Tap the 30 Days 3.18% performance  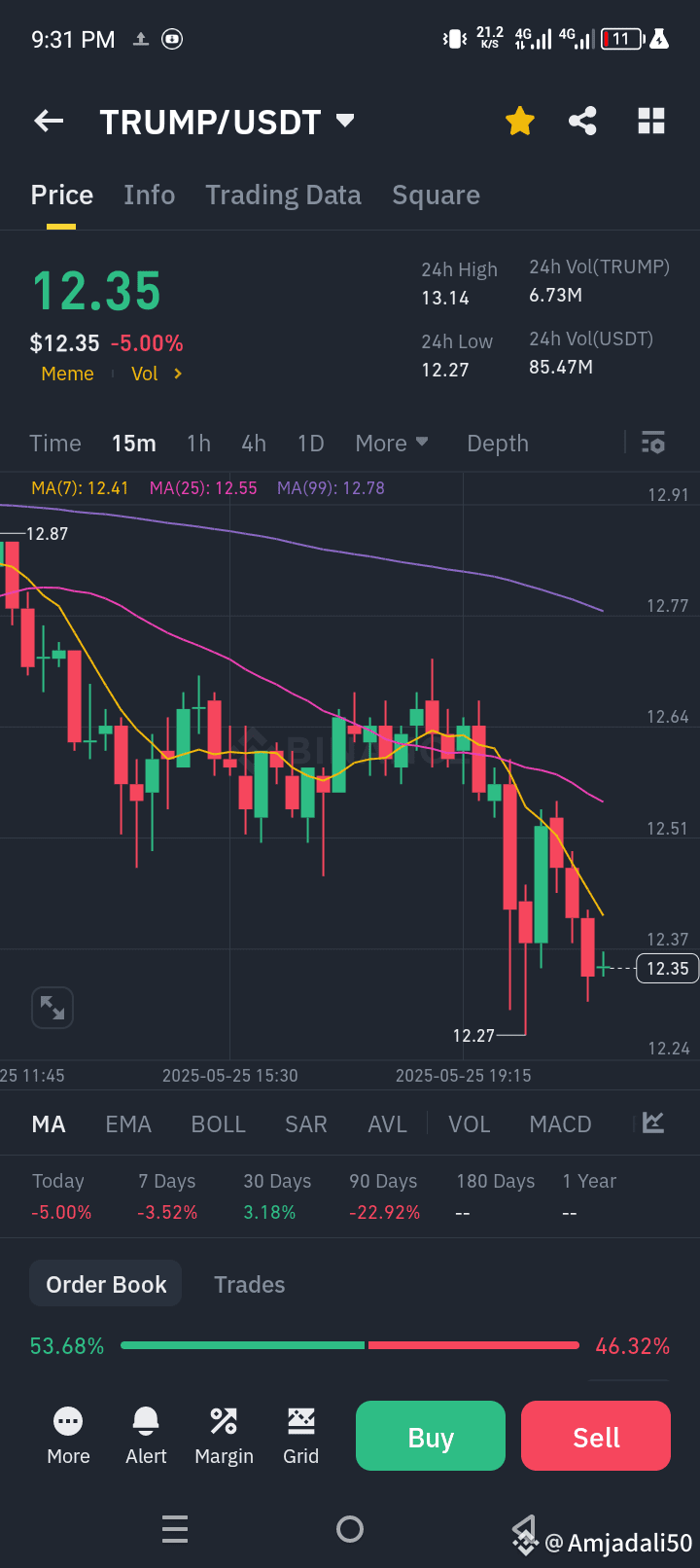[x=277, y=1196]
